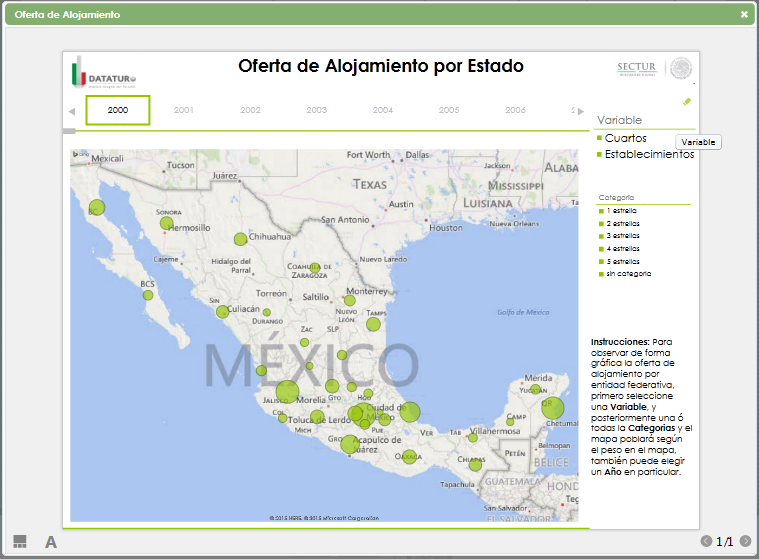Click the Sinaloa bubble near Culiacán
The width and height of the screenshot is (759, 559).
(222, 312)
